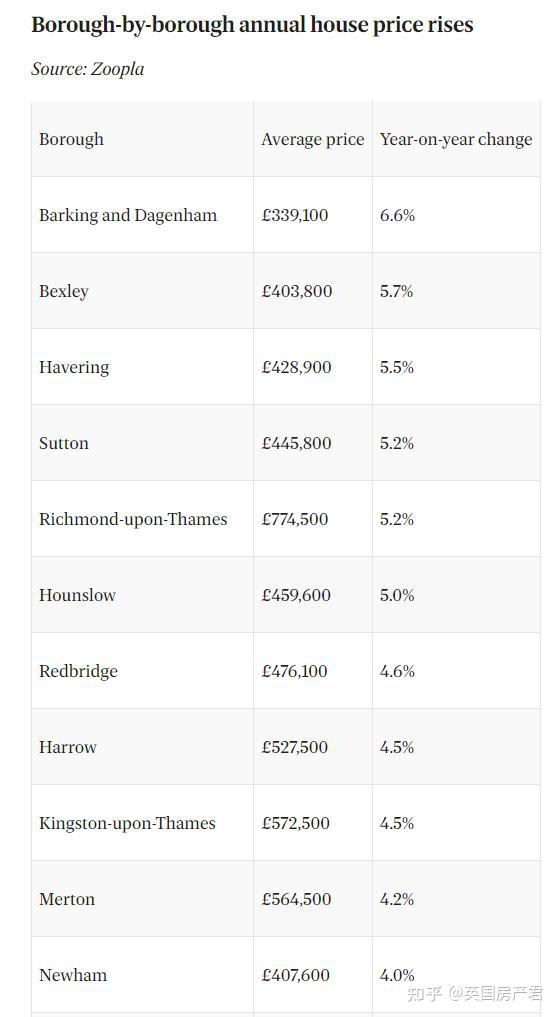This screenshot has height=1017, width=558.
Task: Click the Sutton borough name
Action: click(x=64, y=443)
